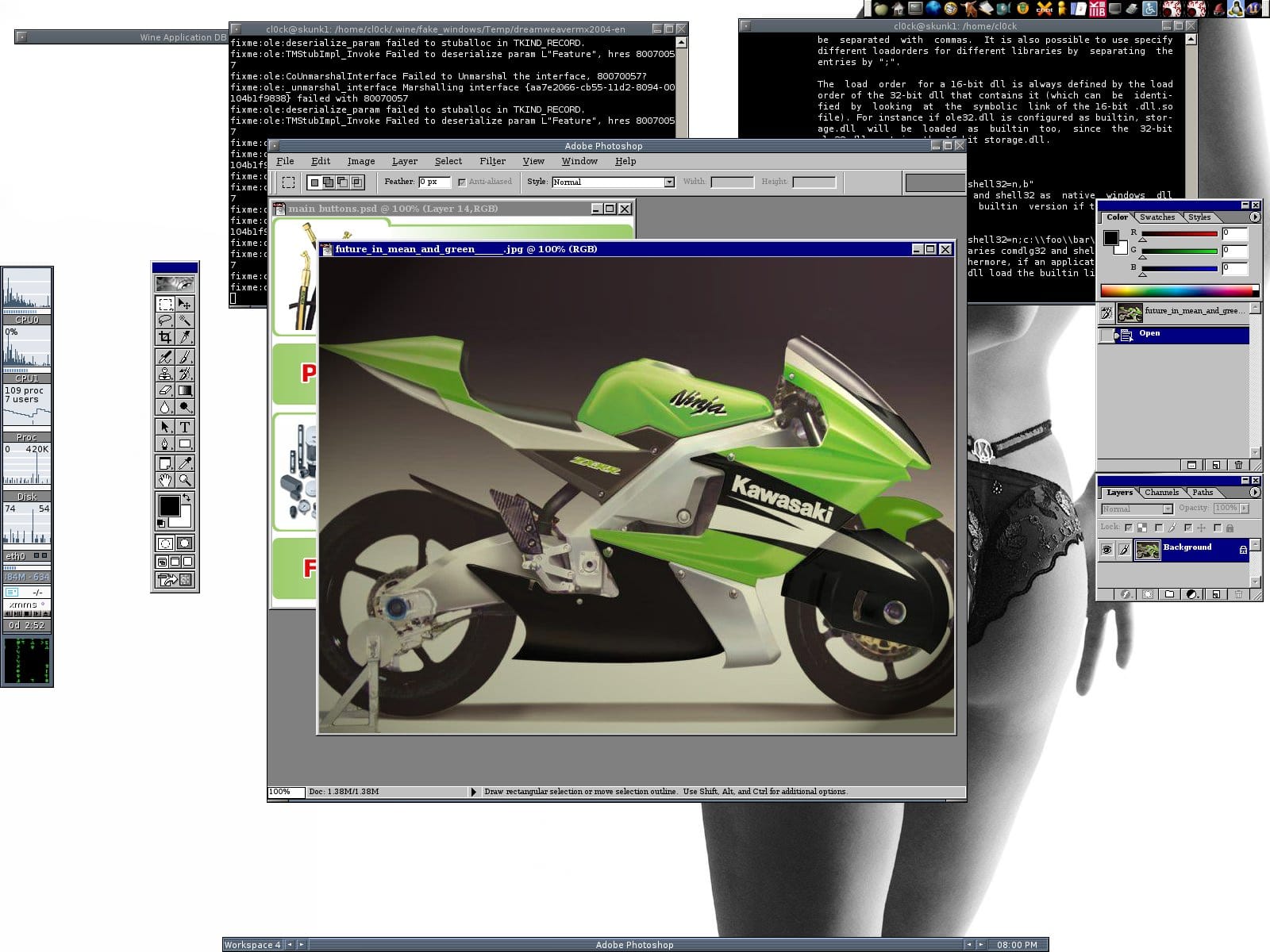Open the new adjustment layer menu

pos(1192,594)
